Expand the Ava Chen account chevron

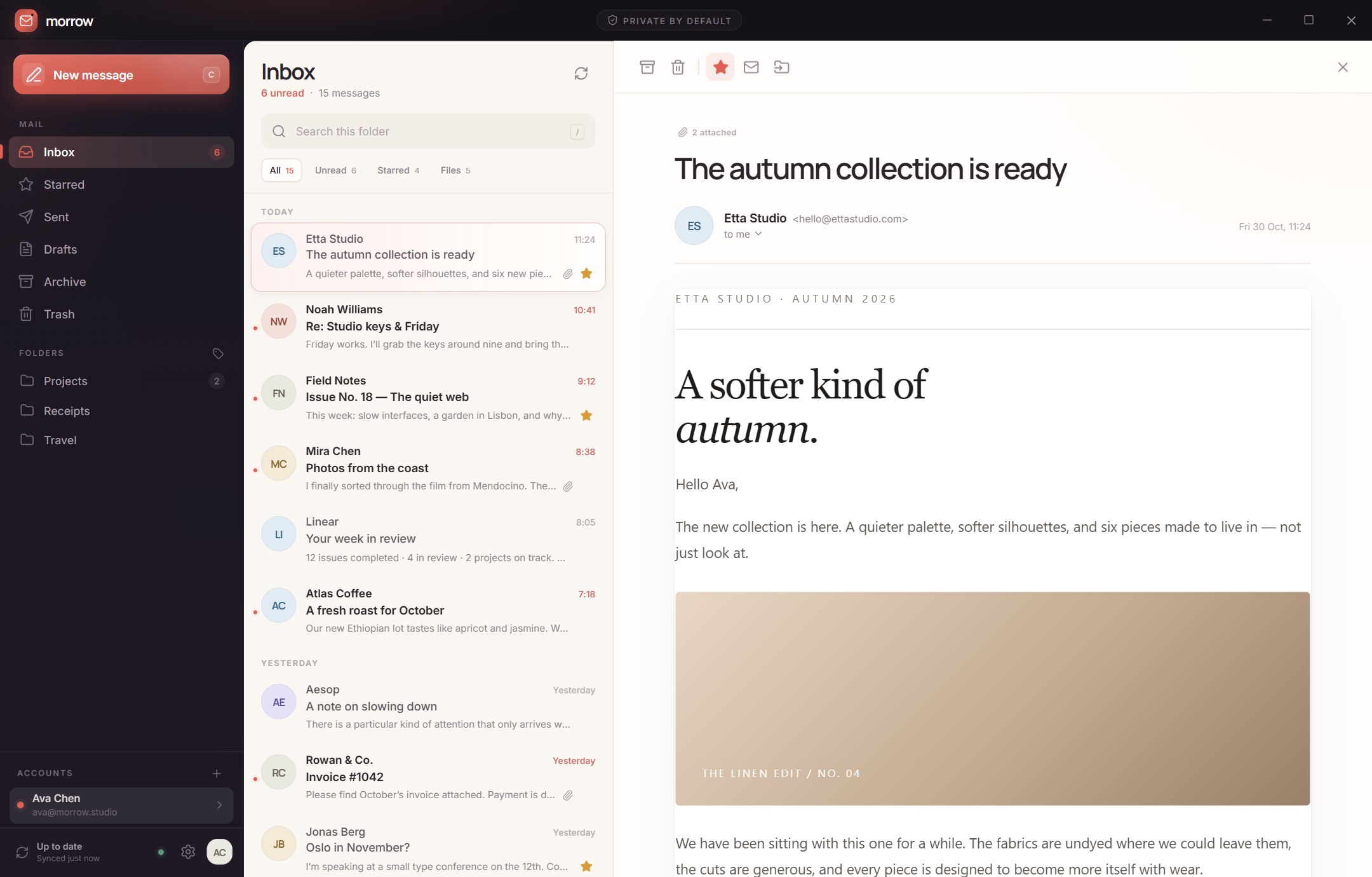pyautogui.click(x=219, y=805)
